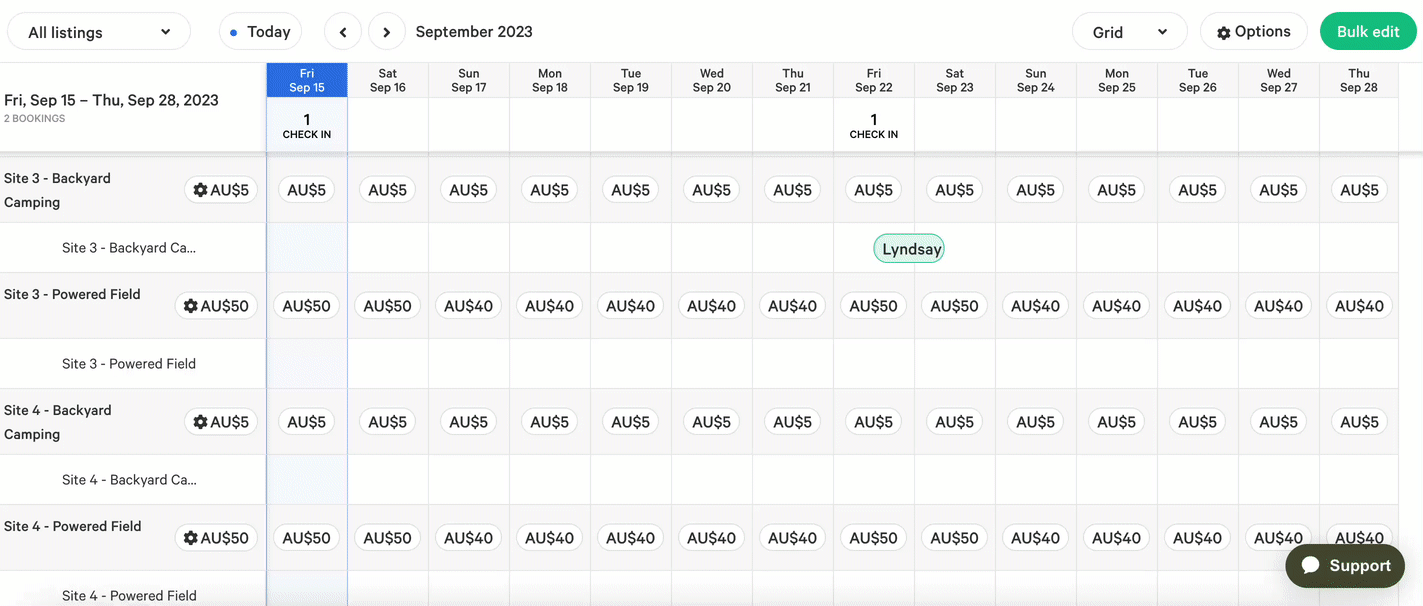View the Sep 22 check-in count cell
Screen dimensions: 1423x606
pos(874,125)
